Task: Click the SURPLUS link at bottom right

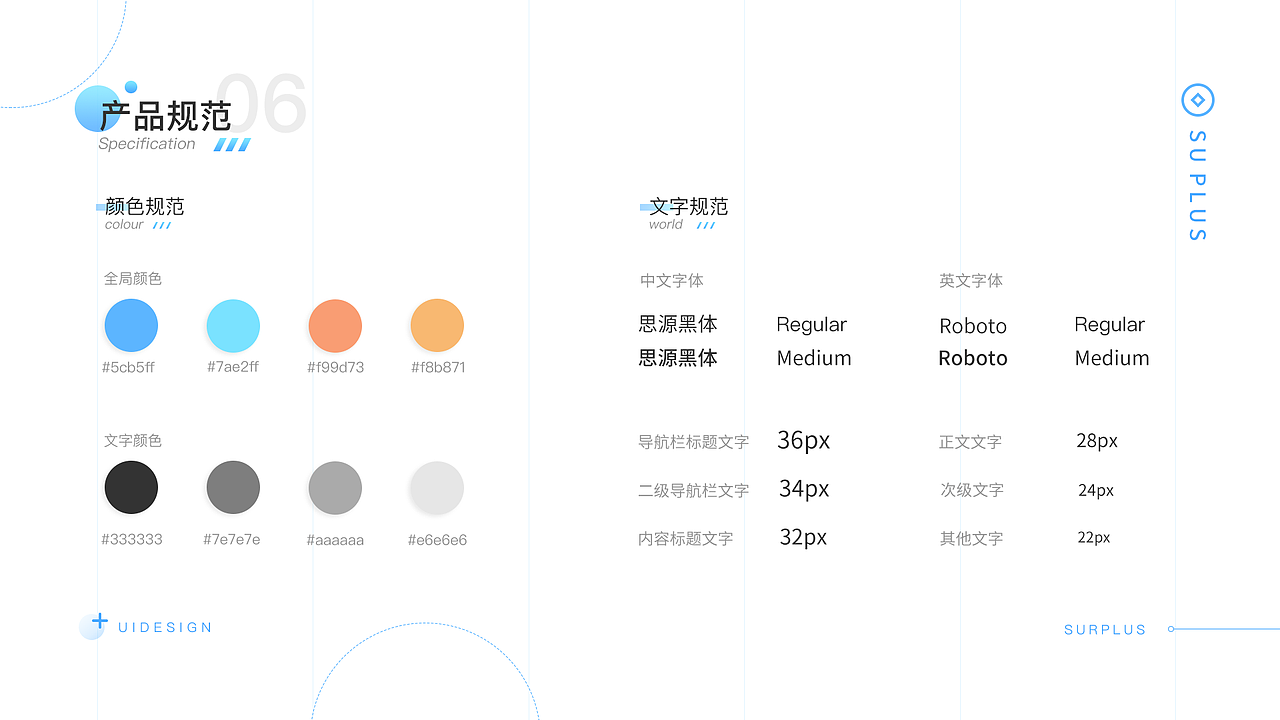Action: click(1105, 629)
